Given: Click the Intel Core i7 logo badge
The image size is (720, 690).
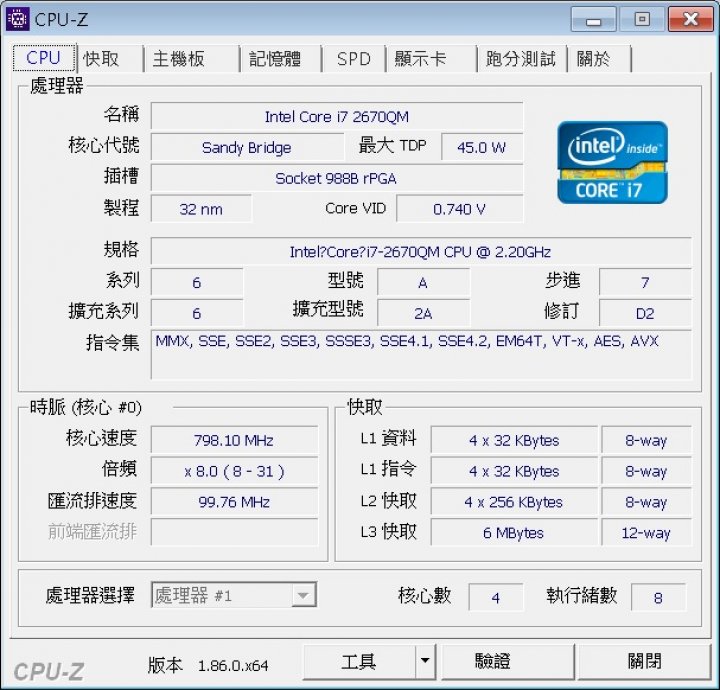Looking at the screenshot, I should point(612,162).
